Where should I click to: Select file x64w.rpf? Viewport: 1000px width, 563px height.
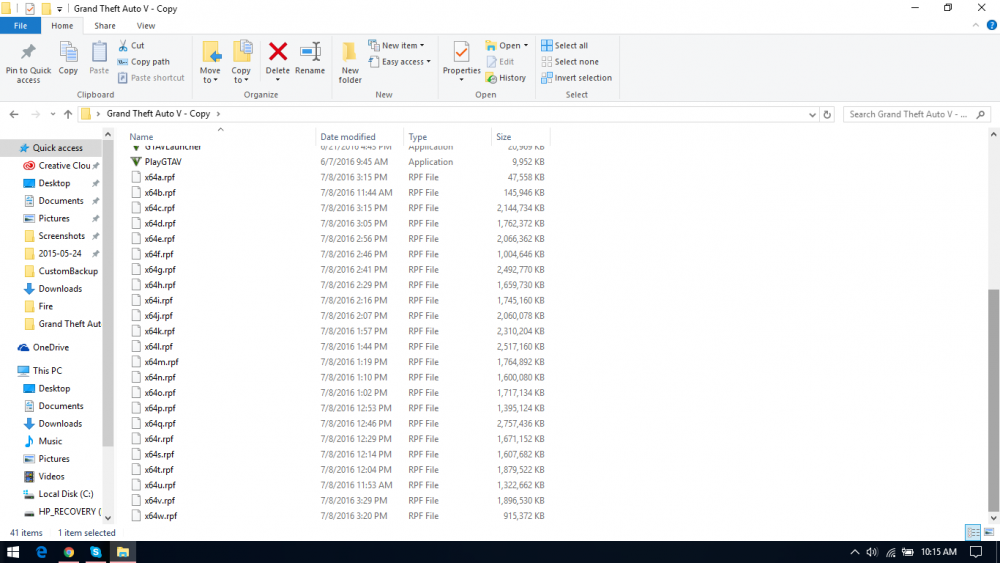coord(161,516)
